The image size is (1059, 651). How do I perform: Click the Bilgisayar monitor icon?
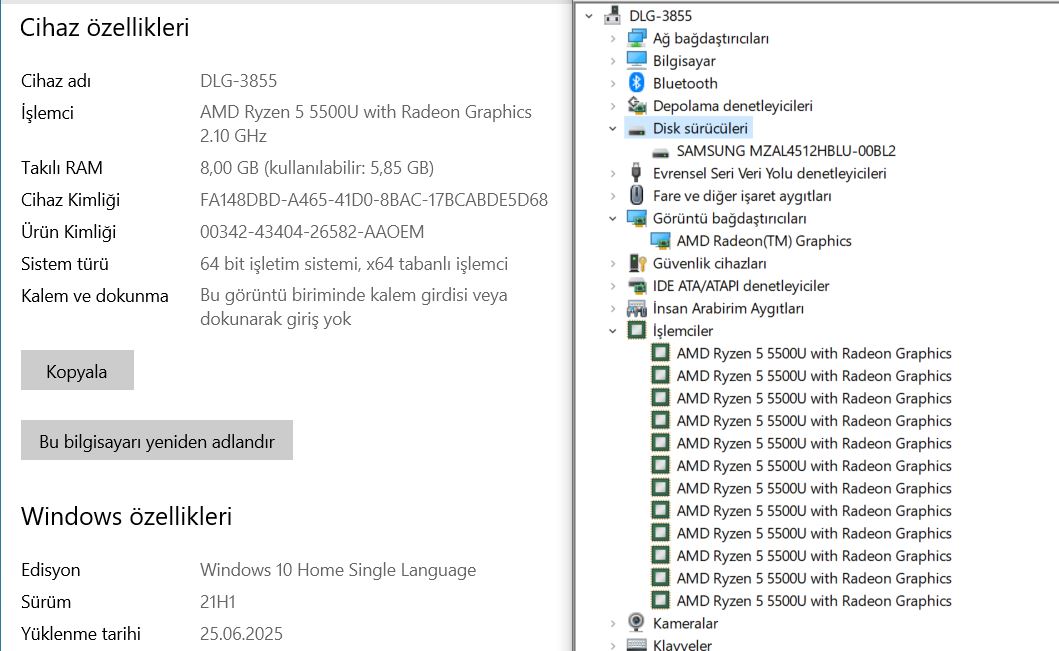(x=636, y=60)
